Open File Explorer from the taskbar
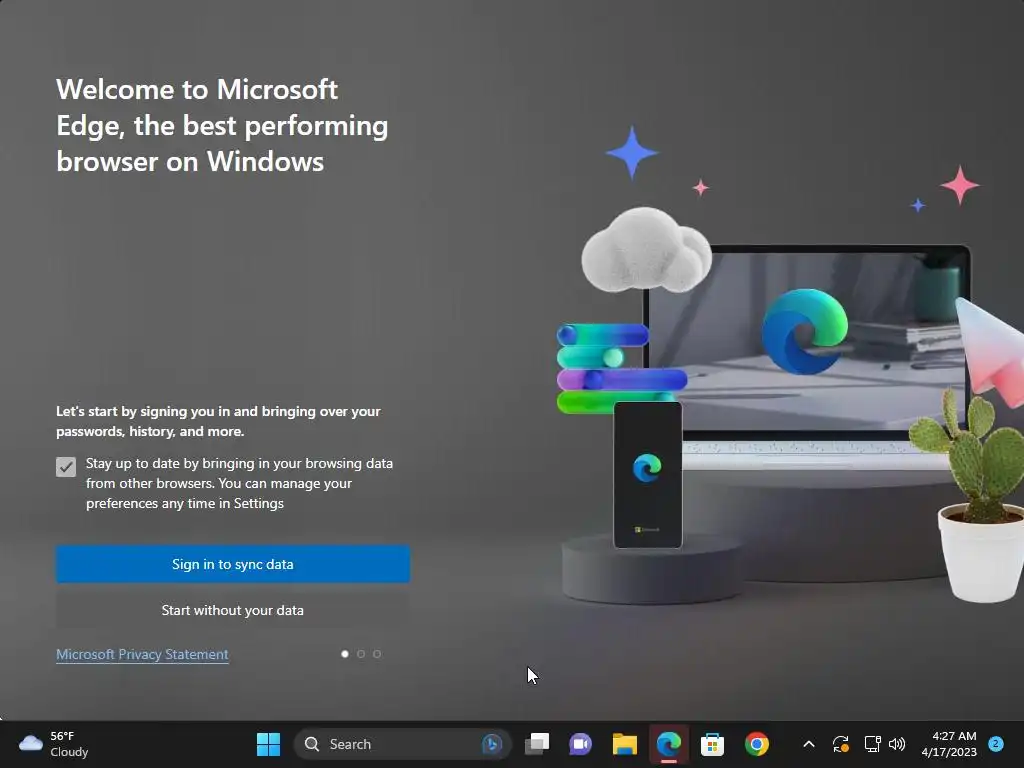The height and width of the screenshot is (768, 1024). point(624,744)
